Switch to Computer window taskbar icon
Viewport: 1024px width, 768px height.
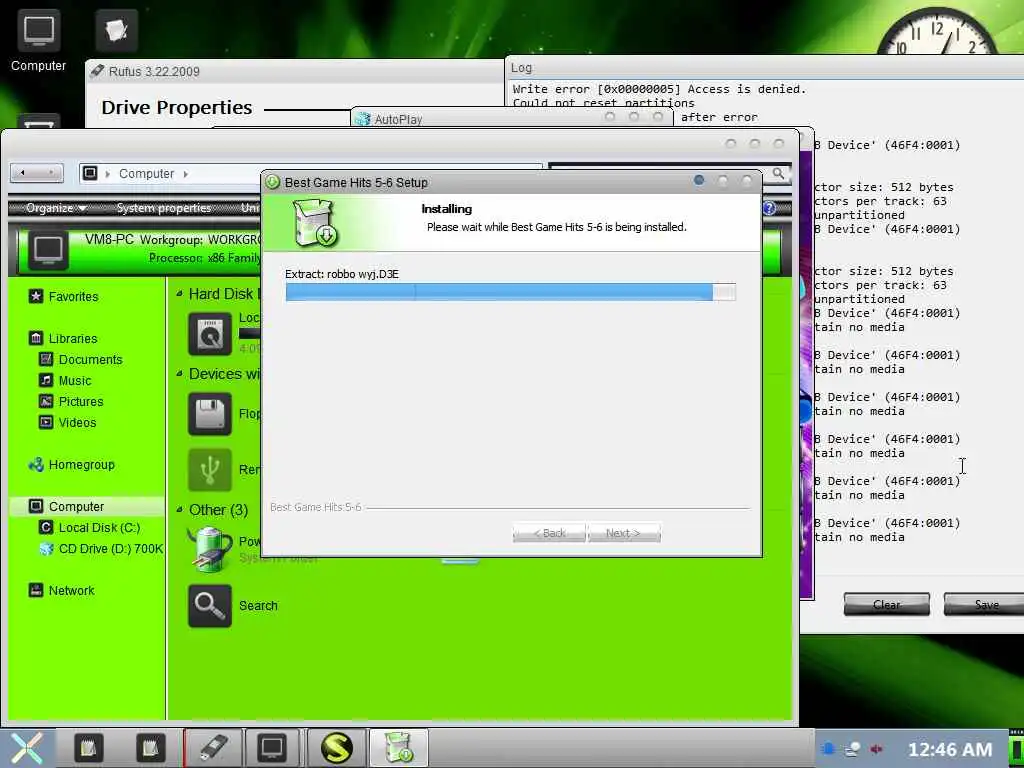[272, 748]
